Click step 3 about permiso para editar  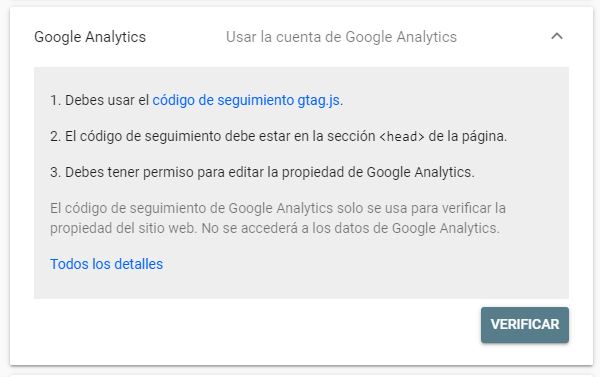pyautogui.click(x=262, y=172)
